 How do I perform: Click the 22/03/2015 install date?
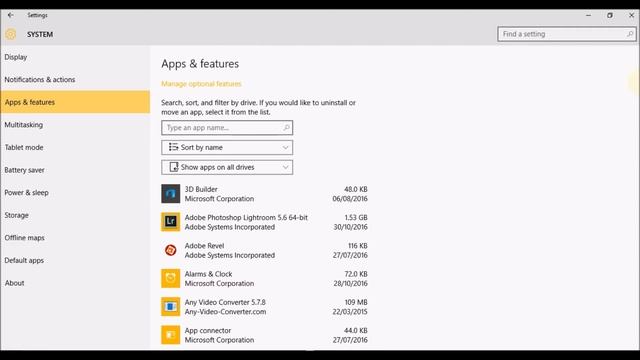pos(350,311)
